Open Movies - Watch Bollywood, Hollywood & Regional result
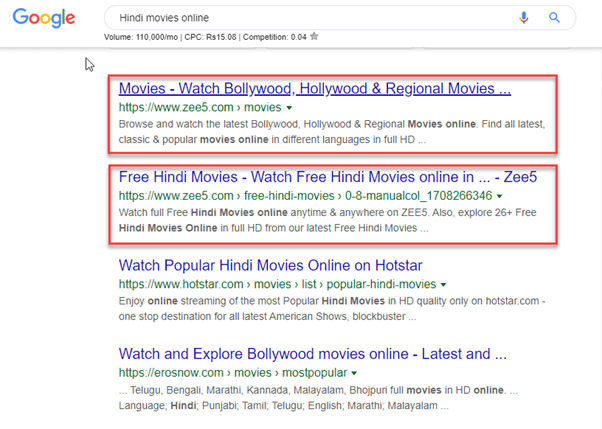The height and width of the screenshot is (429, 602). point(315,89)
